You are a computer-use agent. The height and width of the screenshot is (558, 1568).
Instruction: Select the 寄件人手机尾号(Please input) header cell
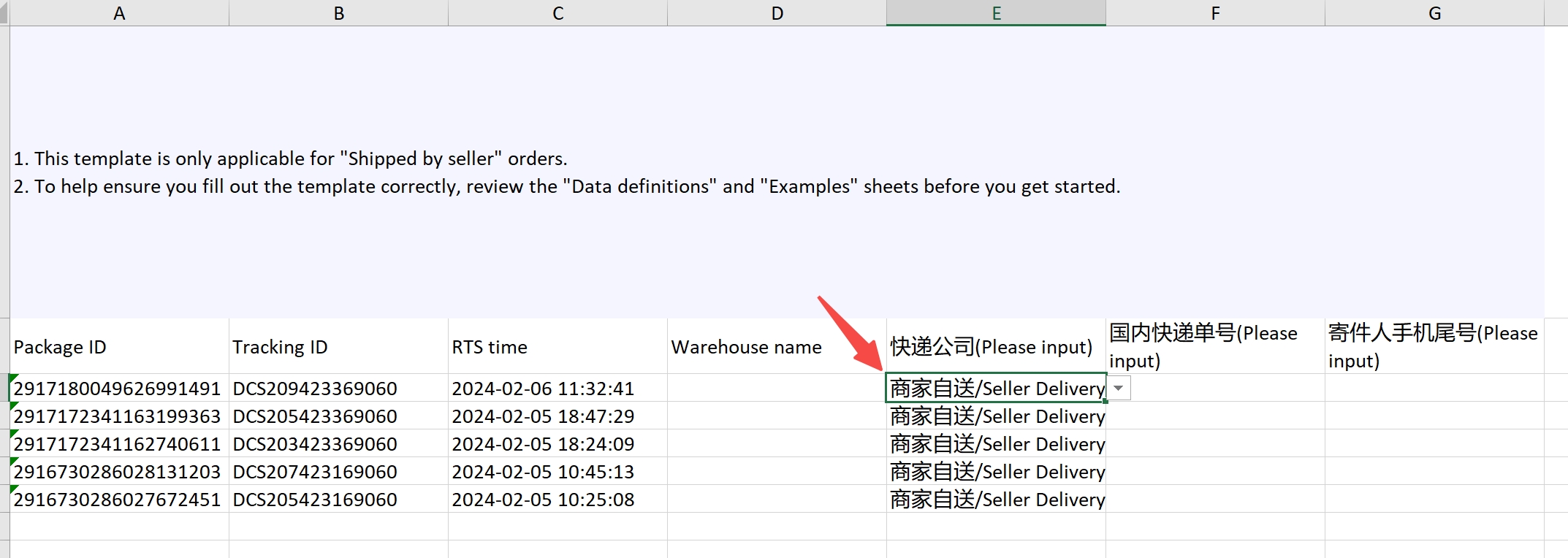(x=1434, y=347)
